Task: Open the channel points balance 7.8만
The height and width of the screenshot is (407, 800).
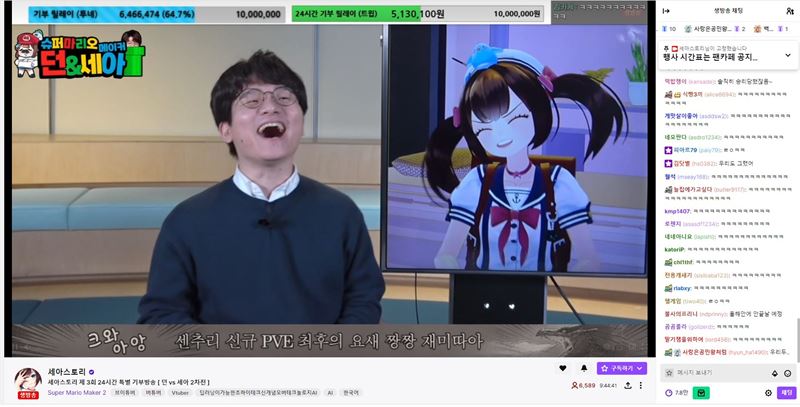Action: [677, 393]
